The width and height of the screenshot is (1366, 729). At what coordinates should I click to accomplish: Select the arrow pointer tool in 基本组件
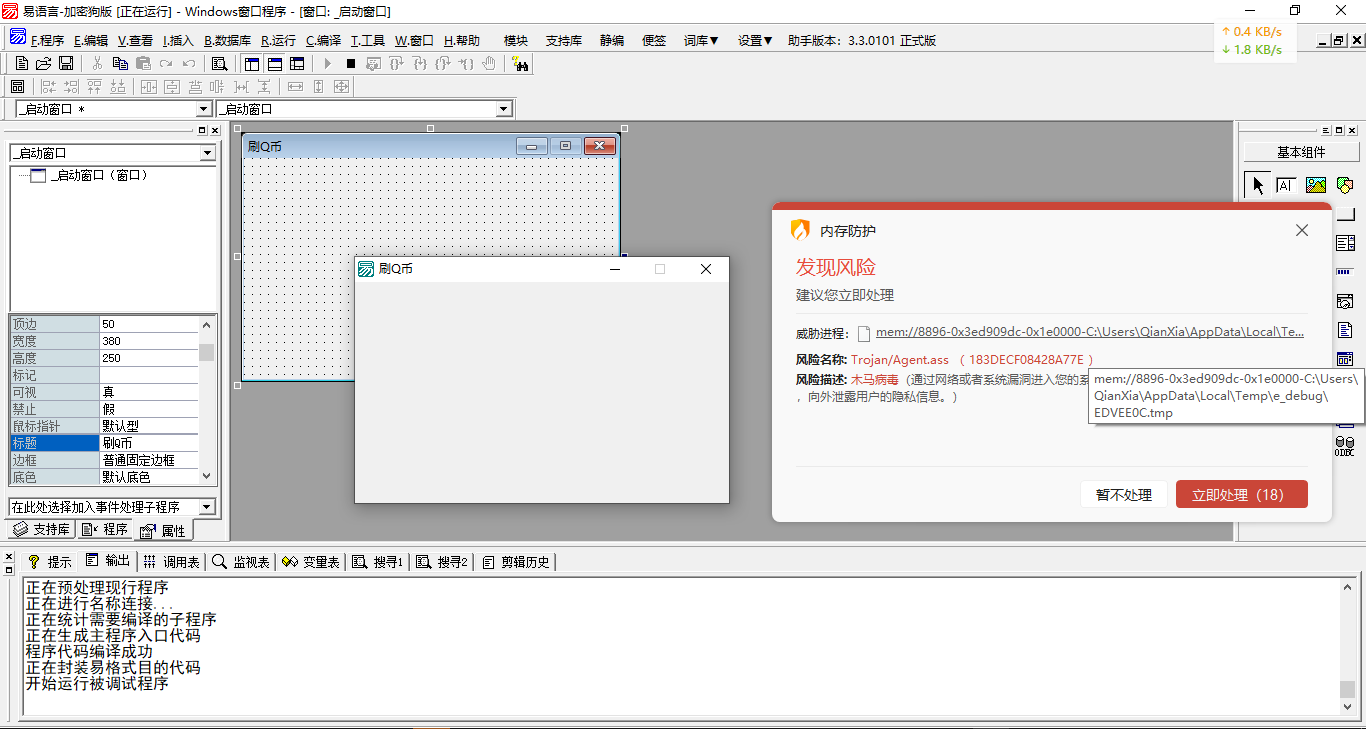pyautogui.click(x=1257, y=185)
